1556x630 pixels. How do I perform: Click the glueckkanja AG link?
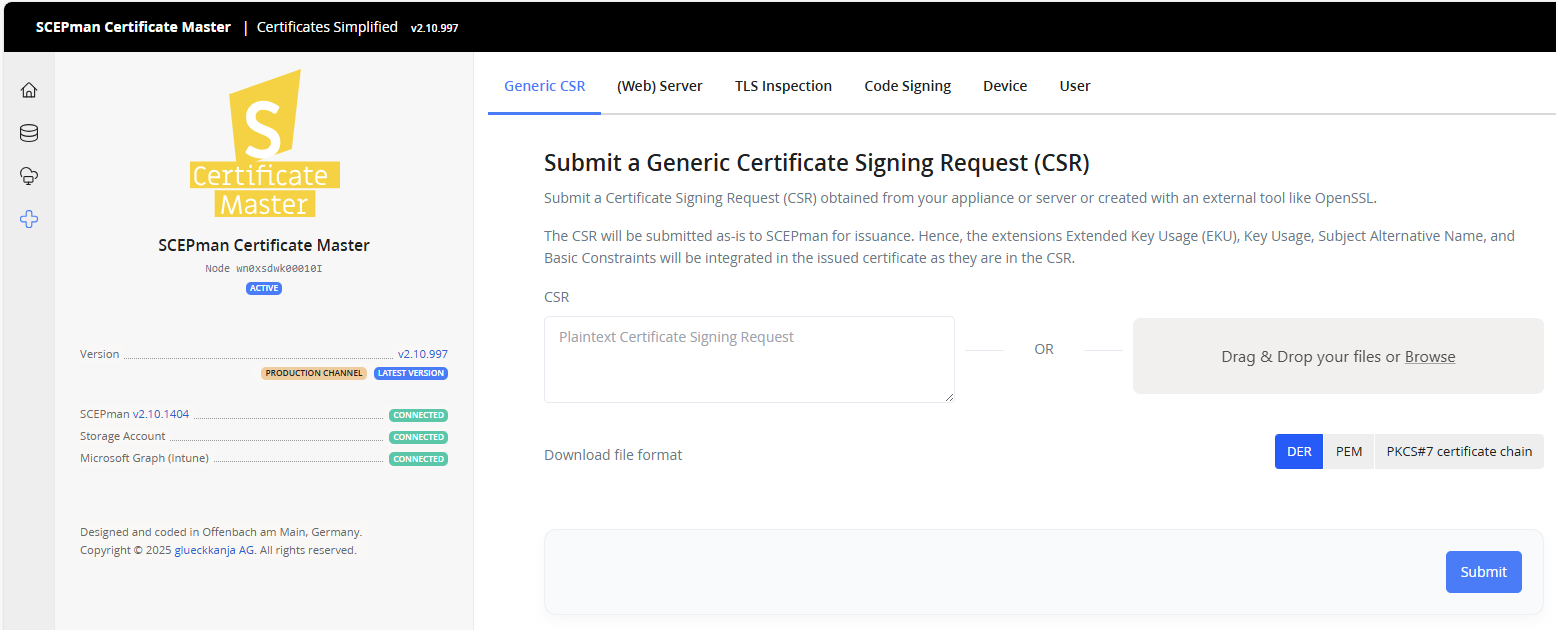coord(214,550)
